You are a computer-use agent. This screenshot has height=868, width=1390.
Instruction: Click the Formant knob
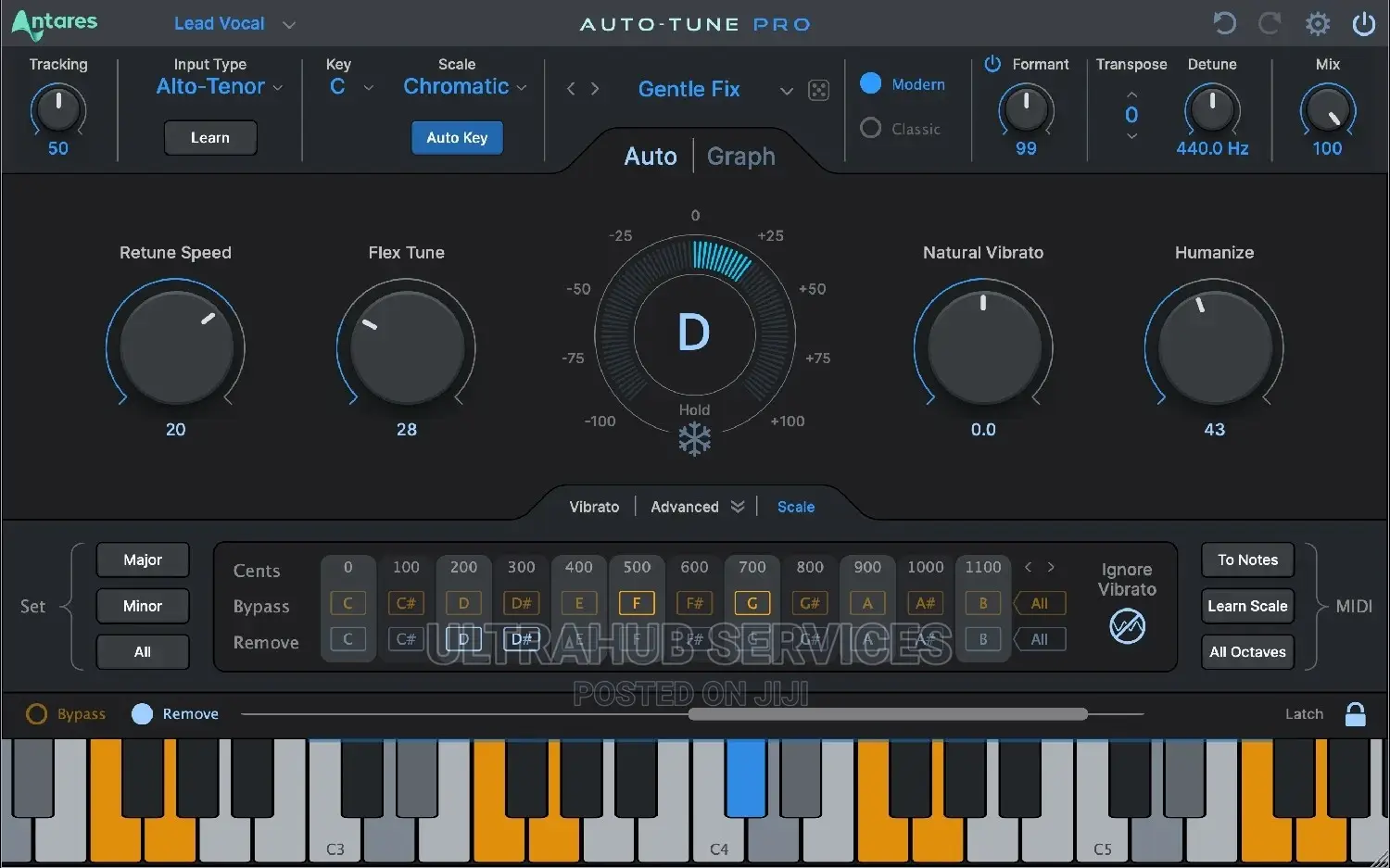[1026, 110]
